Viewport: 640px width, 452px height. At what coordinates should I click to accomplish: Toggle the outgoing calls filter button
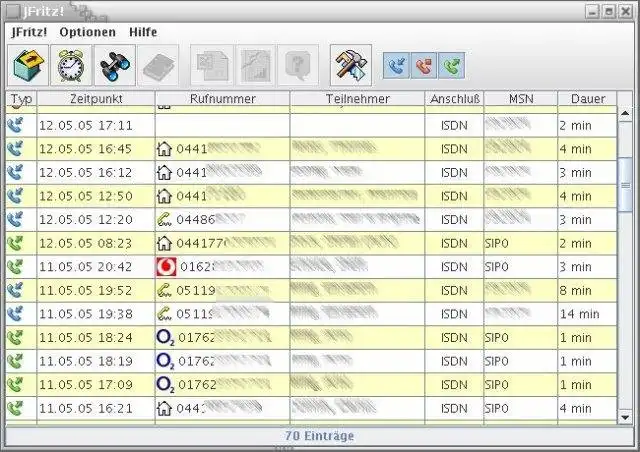tap(451, 65)
